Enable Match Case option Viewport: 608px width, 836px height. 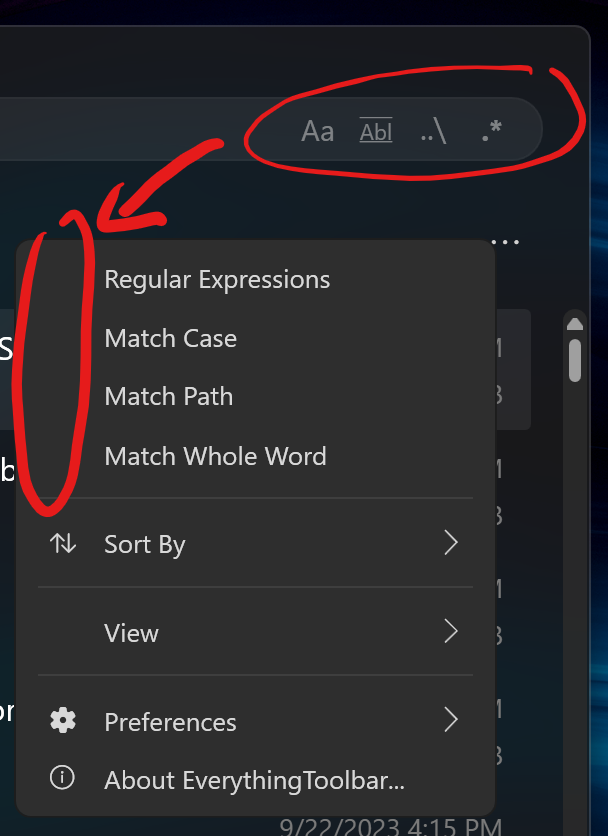tap(170, 338)
